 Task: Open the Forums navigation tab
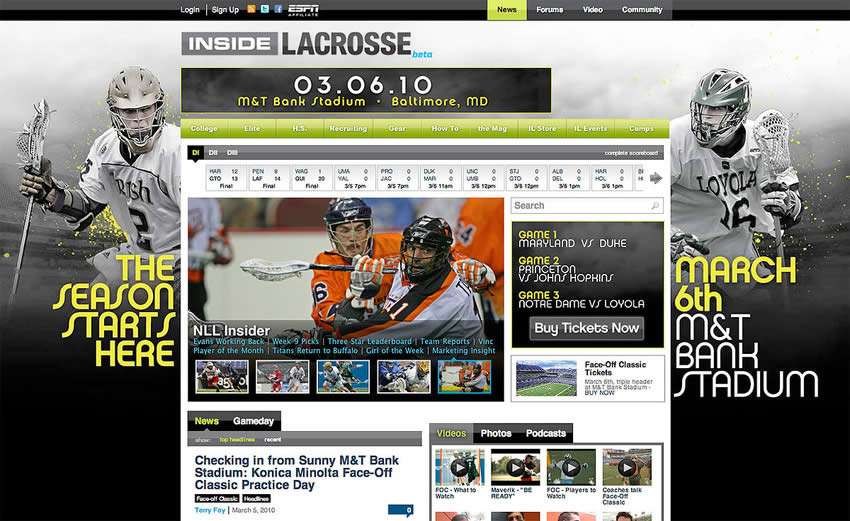click(x=550, y=10)
